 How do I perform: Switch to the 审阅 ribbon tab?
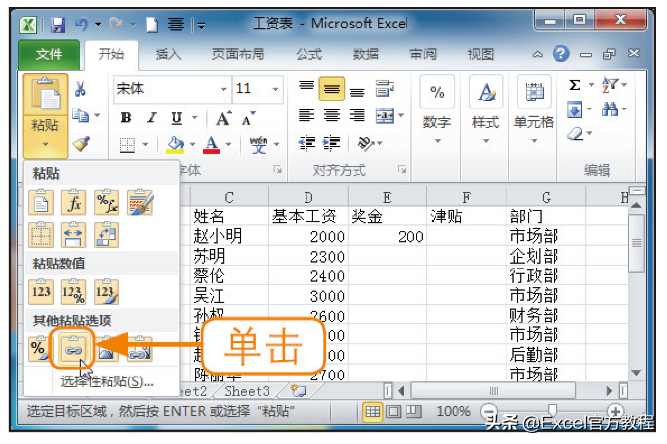click(422, 54)
